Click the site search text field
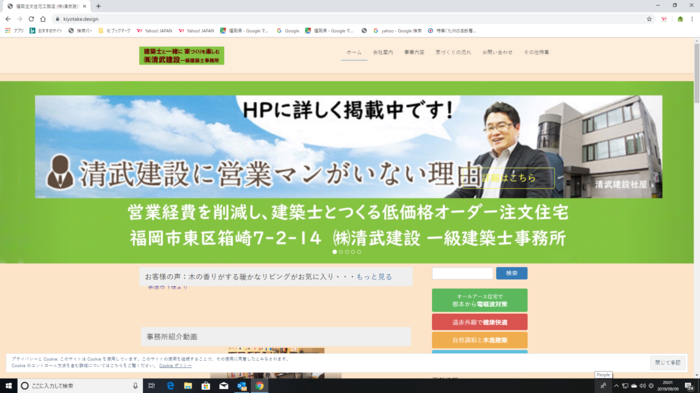The image size is (700, 393). pos(462,273)
